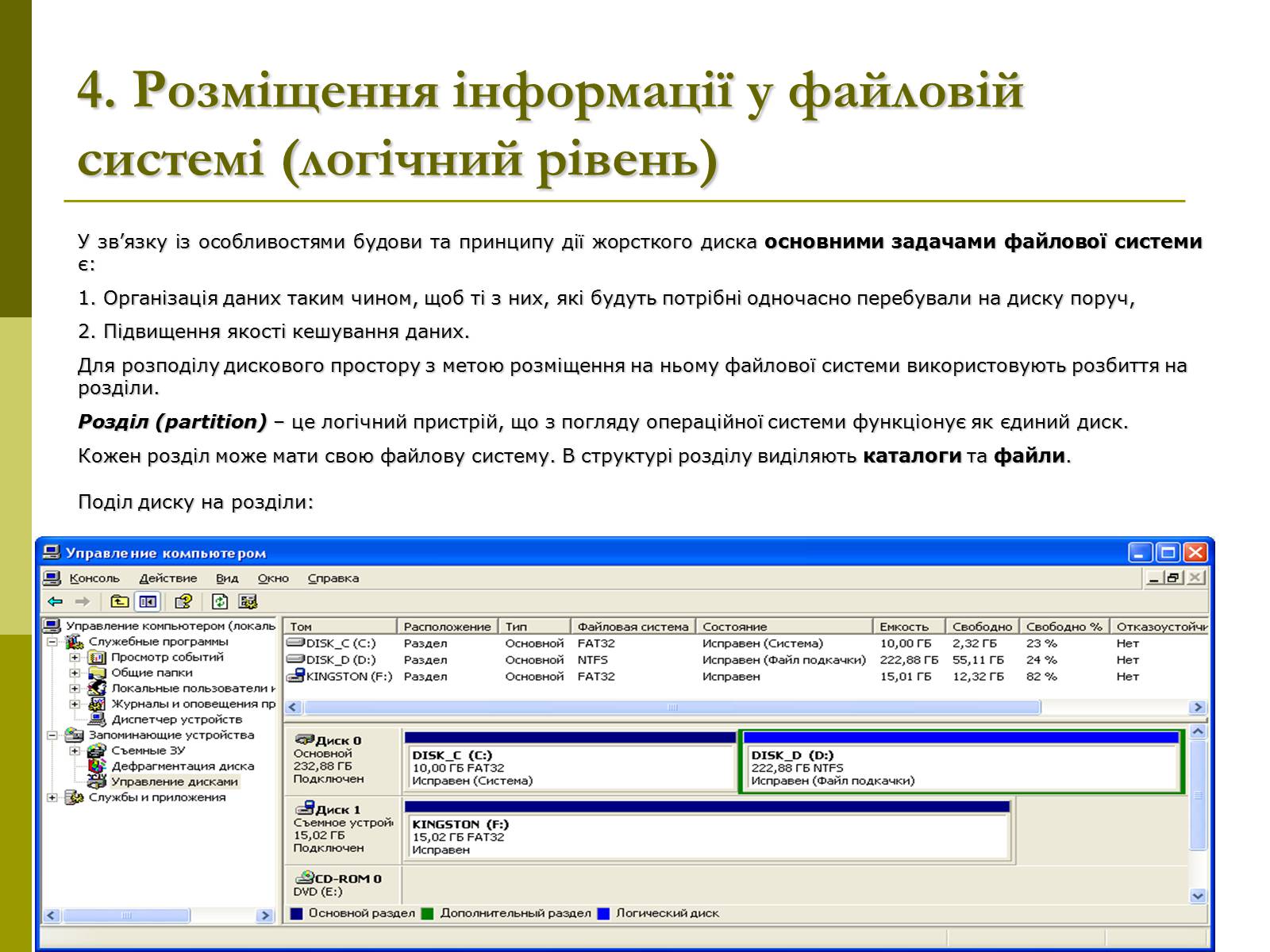Restore the inner console child window
This screenshot has width=1270, height=952.
tap(1174, 578)
